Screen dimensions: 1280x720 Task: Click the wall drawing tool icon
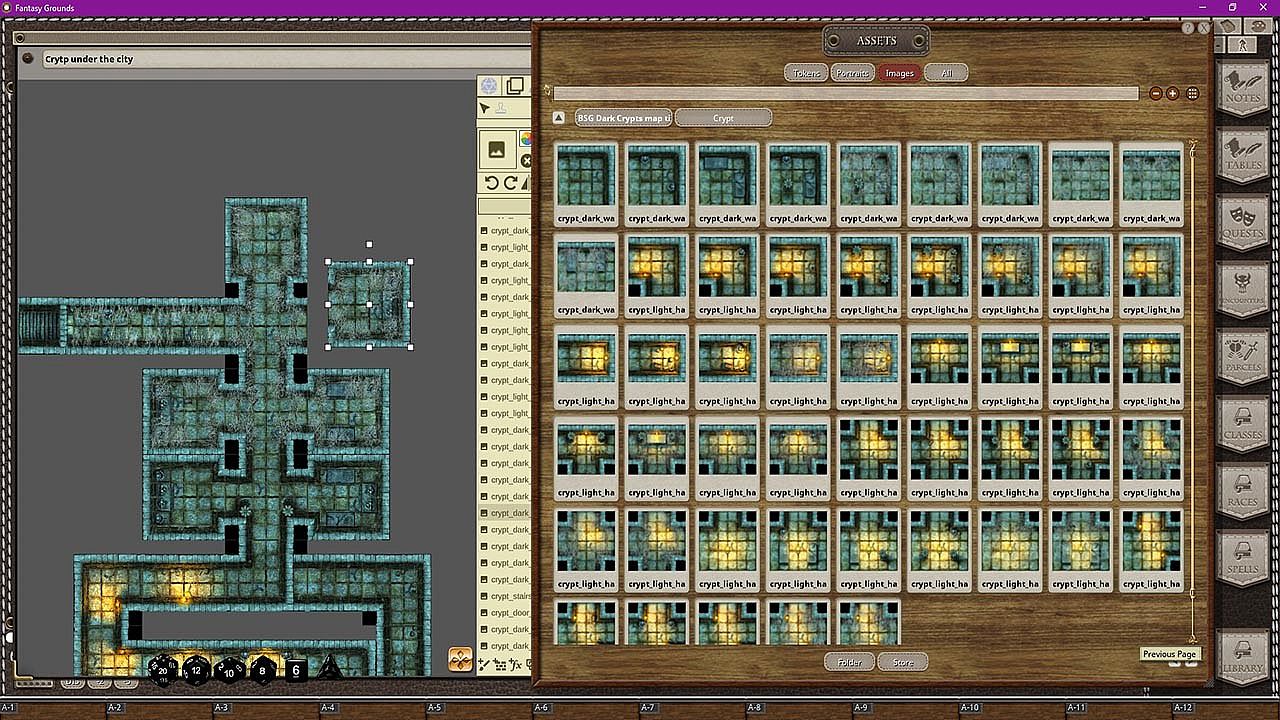coord(502,664)
